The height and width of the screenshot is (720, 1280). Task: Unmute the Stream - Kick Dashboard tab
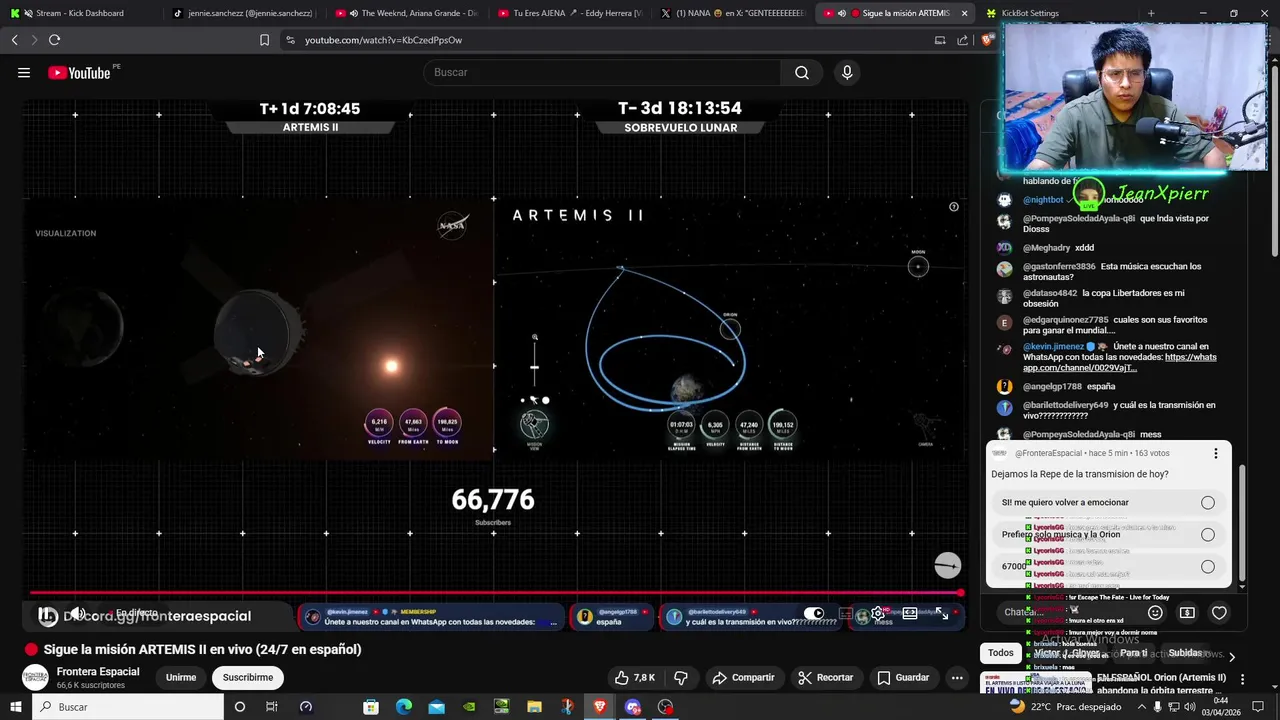pyautogui.click(x=28, y=13)
